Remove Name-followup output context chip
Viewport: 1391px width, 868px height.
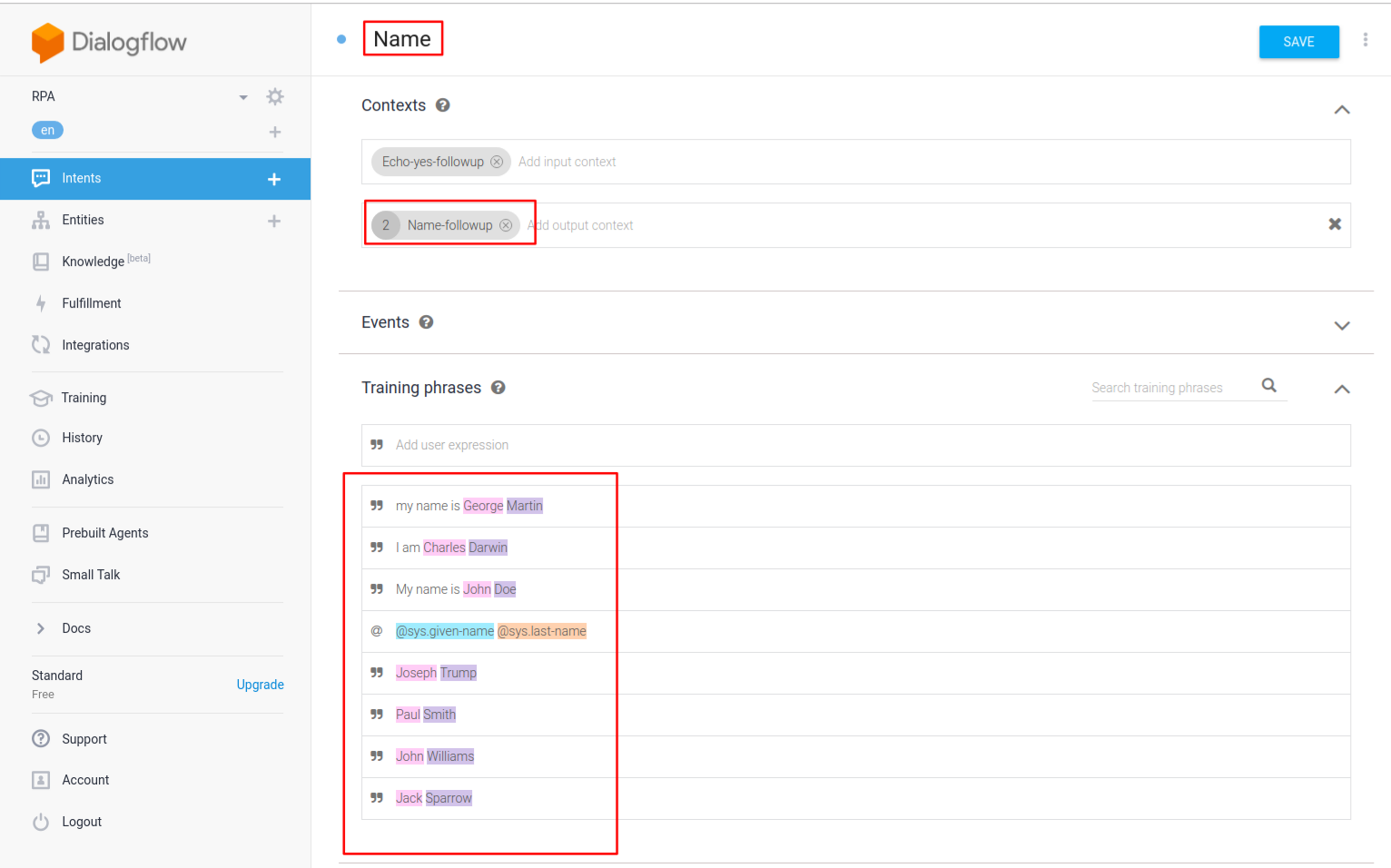click(506, 225)
